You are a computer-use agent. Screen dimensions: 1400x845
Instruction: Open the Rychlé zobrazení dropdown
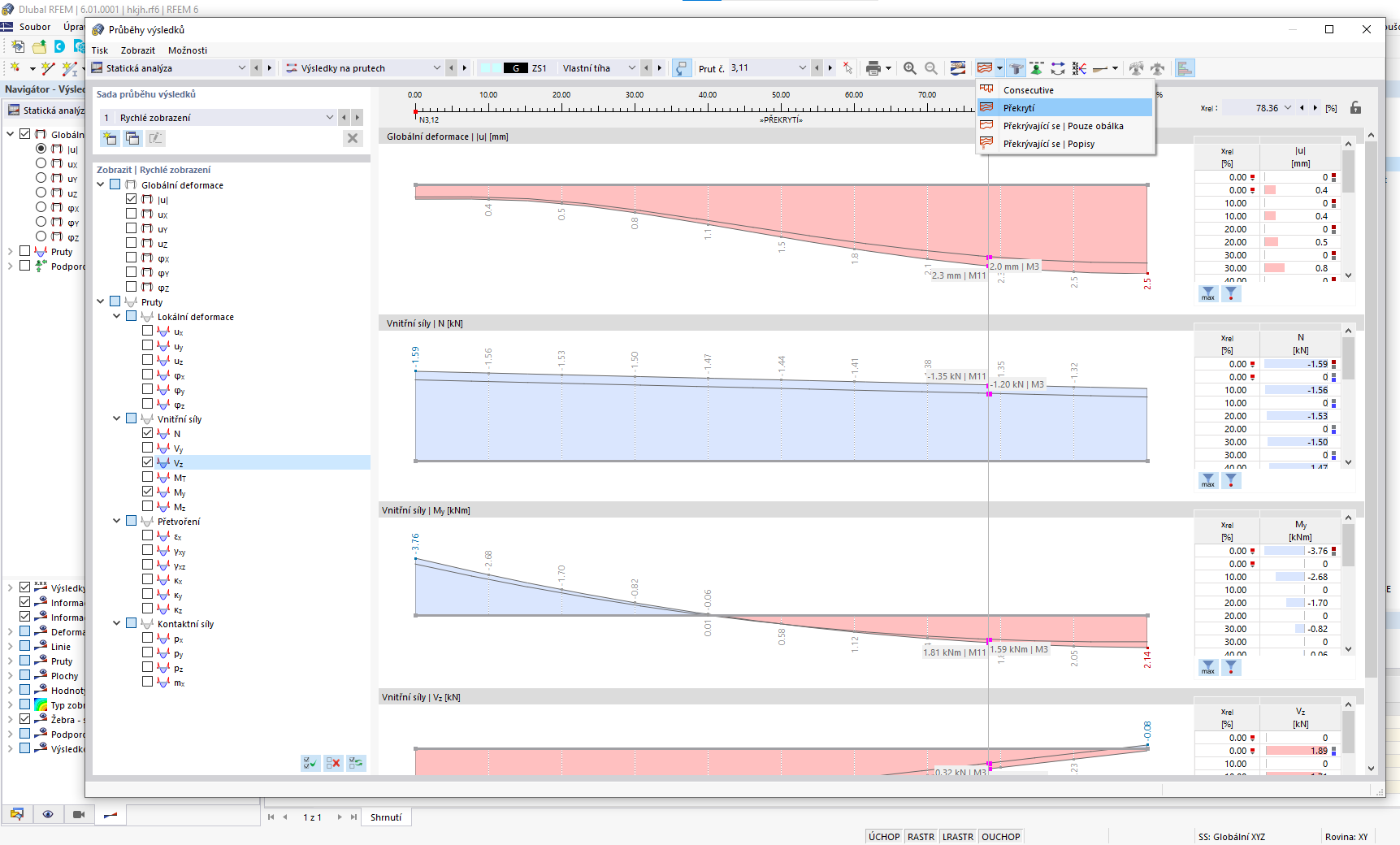[330, 118]
